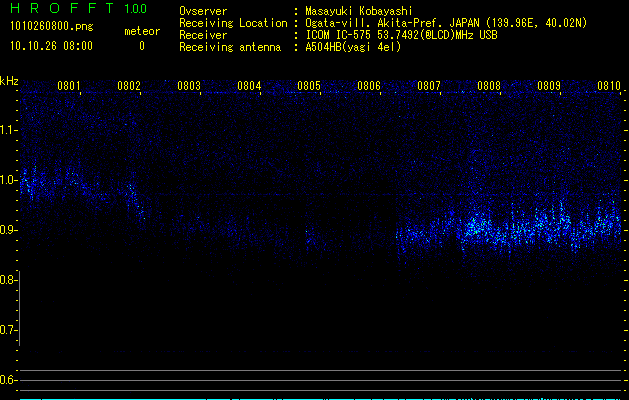Click the 0806 time marker
The image size is (629, 400).
(369, 86)
